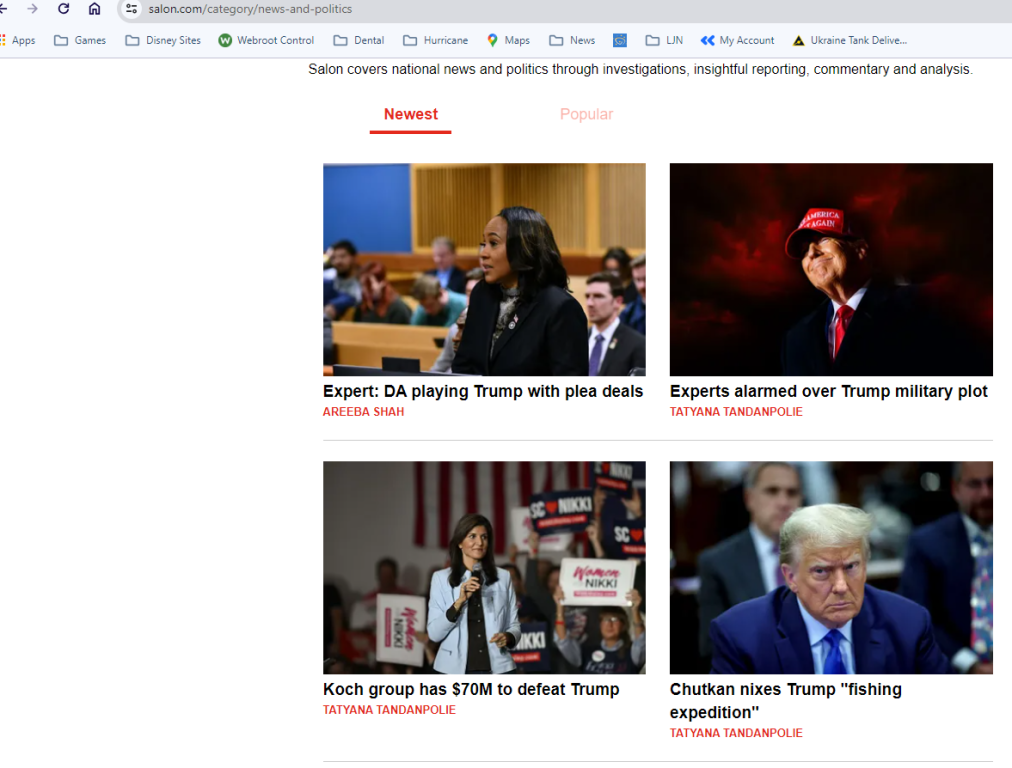Screen dimensions: 1012x768
Task: Expand the Hurricane bookmark folder
Action: (x=435, y=40)
